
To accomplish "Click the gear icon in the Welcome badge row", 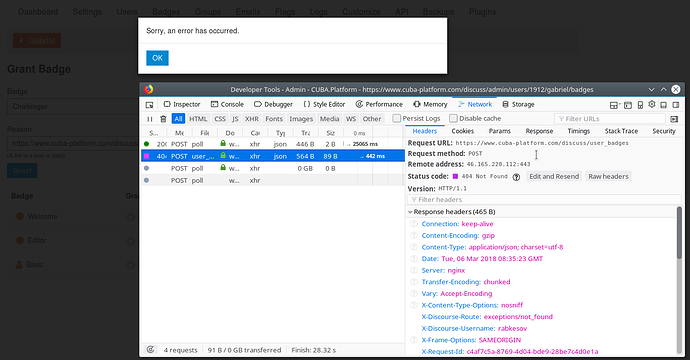I will [x=130, y=217].
